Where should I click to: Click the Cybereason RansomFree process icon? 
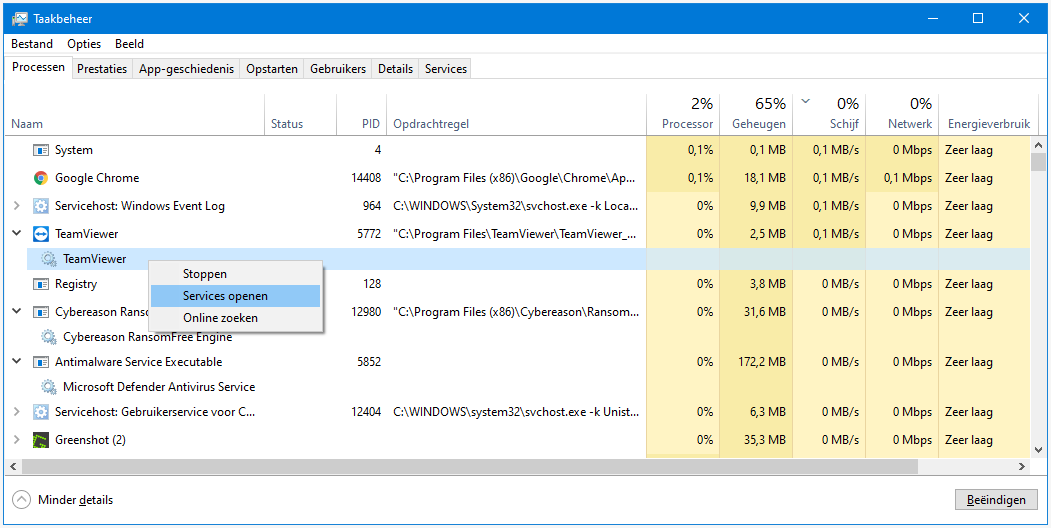41,312
